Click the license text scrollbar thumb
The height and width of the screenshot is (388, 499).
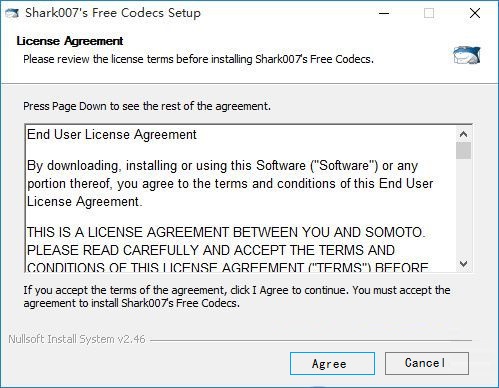(463, 151)
